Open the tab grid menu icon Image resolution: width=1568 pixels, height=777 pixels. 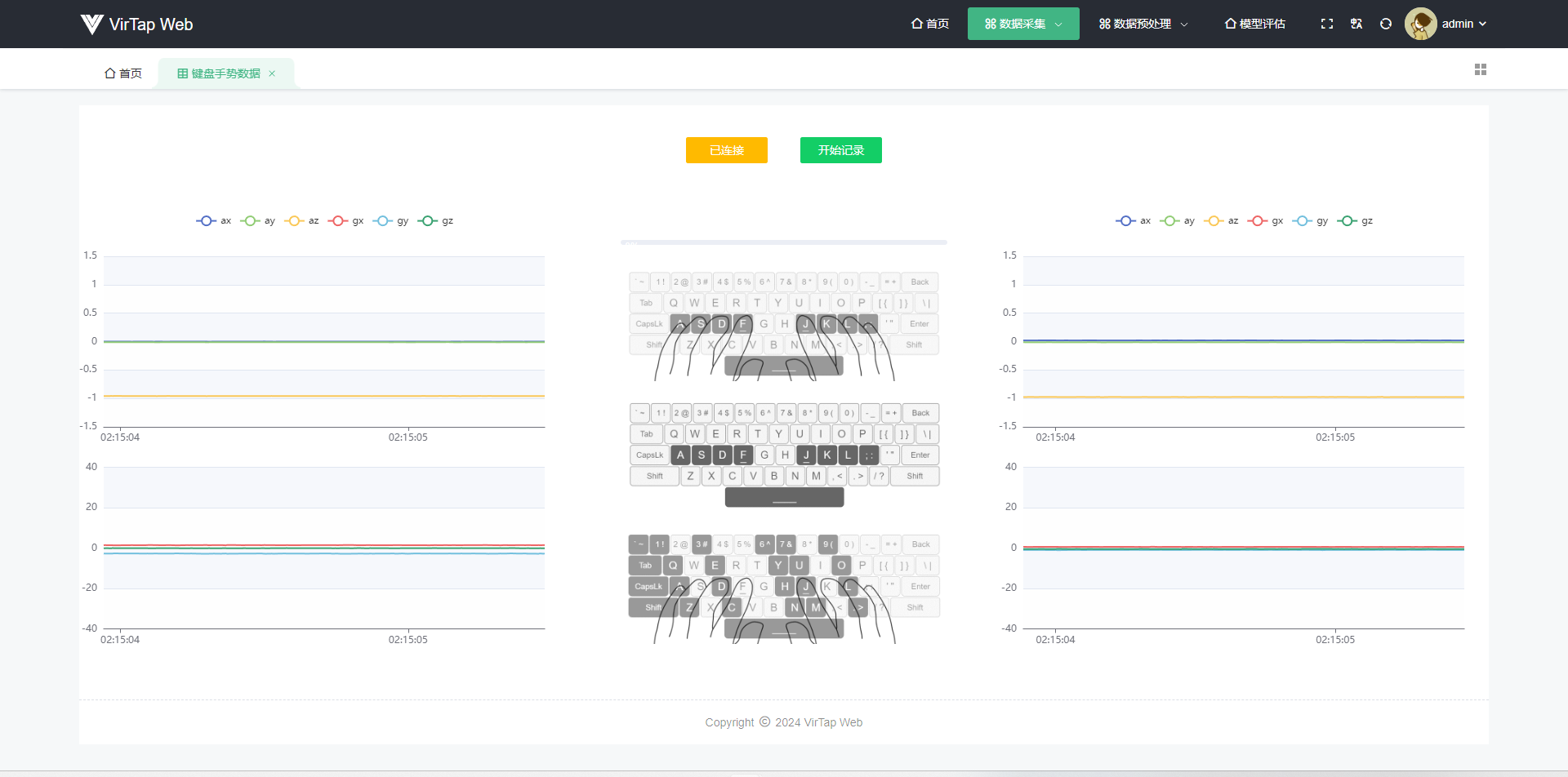(x=1481, y=70)
